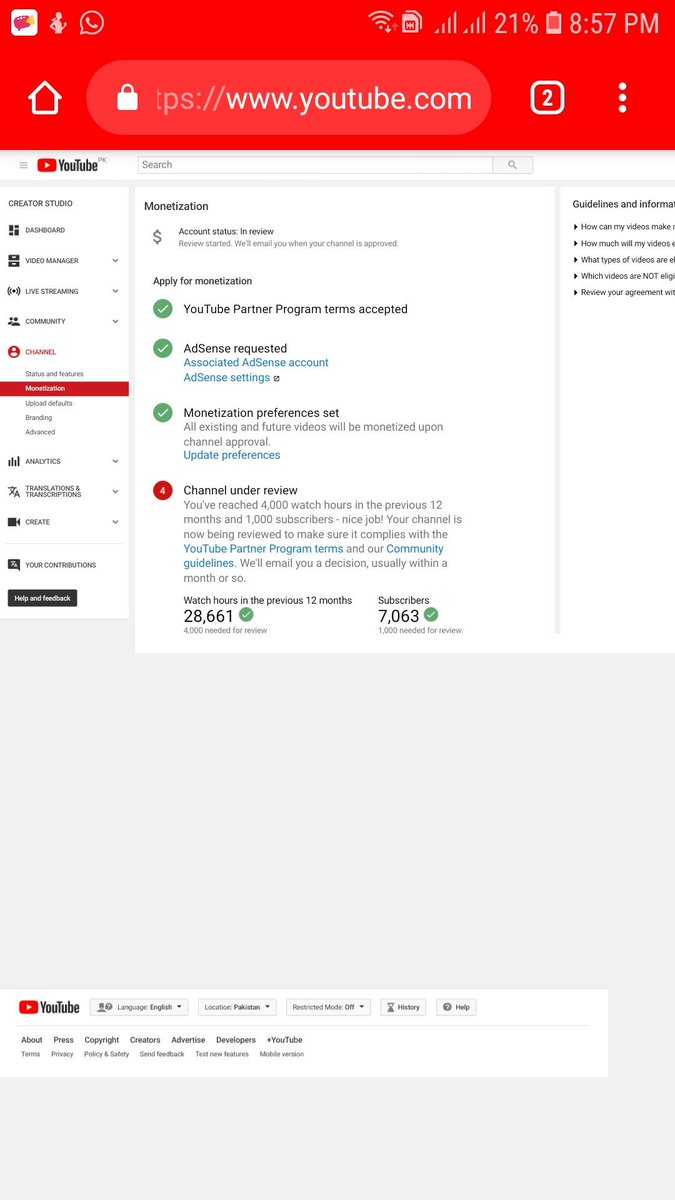Open the Associated AdSense account link
Viewport: 675px width, 1200px height.
(x=256, y=363)
